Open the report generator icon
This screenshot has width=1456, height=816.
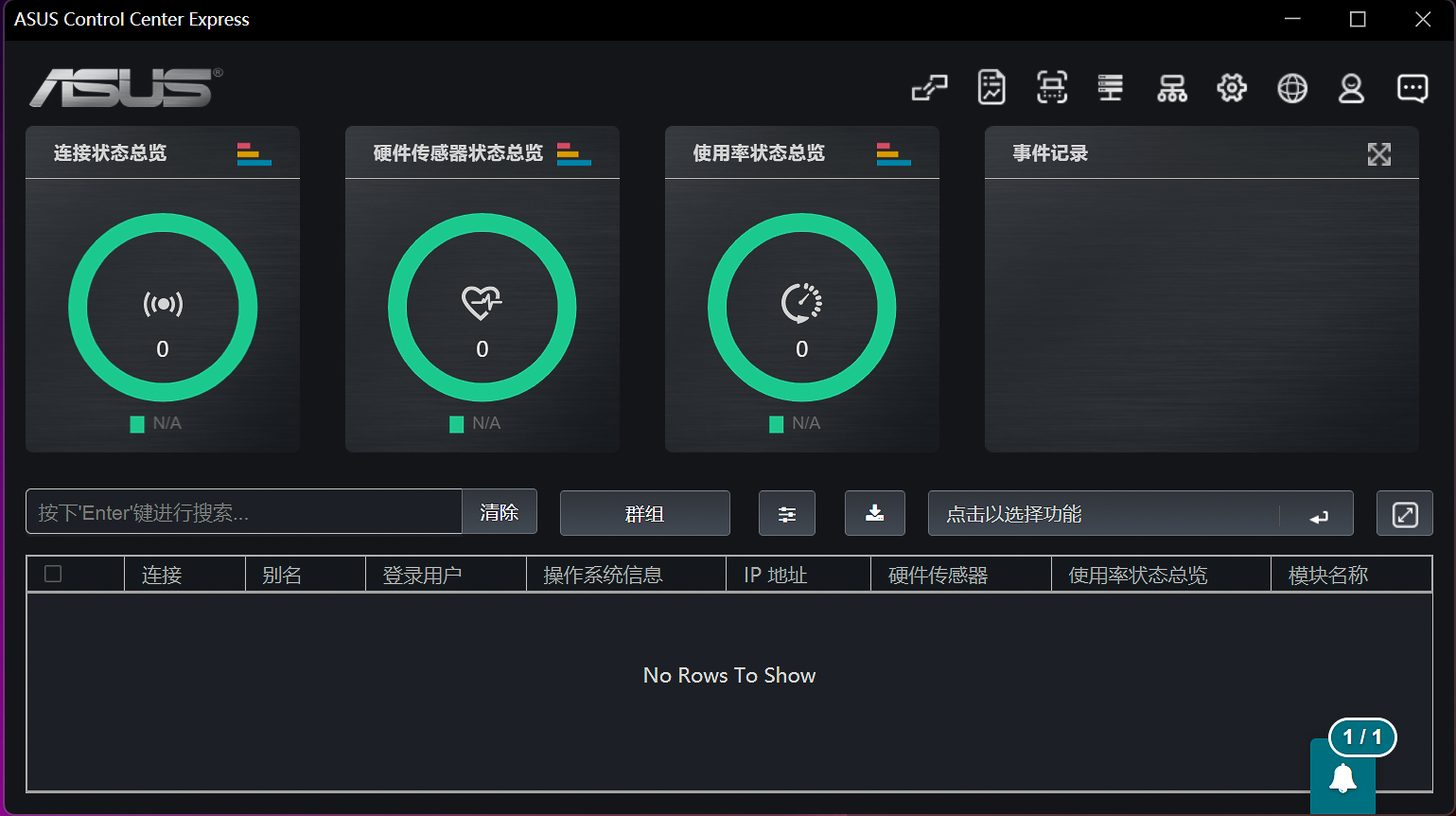[991, 87]
